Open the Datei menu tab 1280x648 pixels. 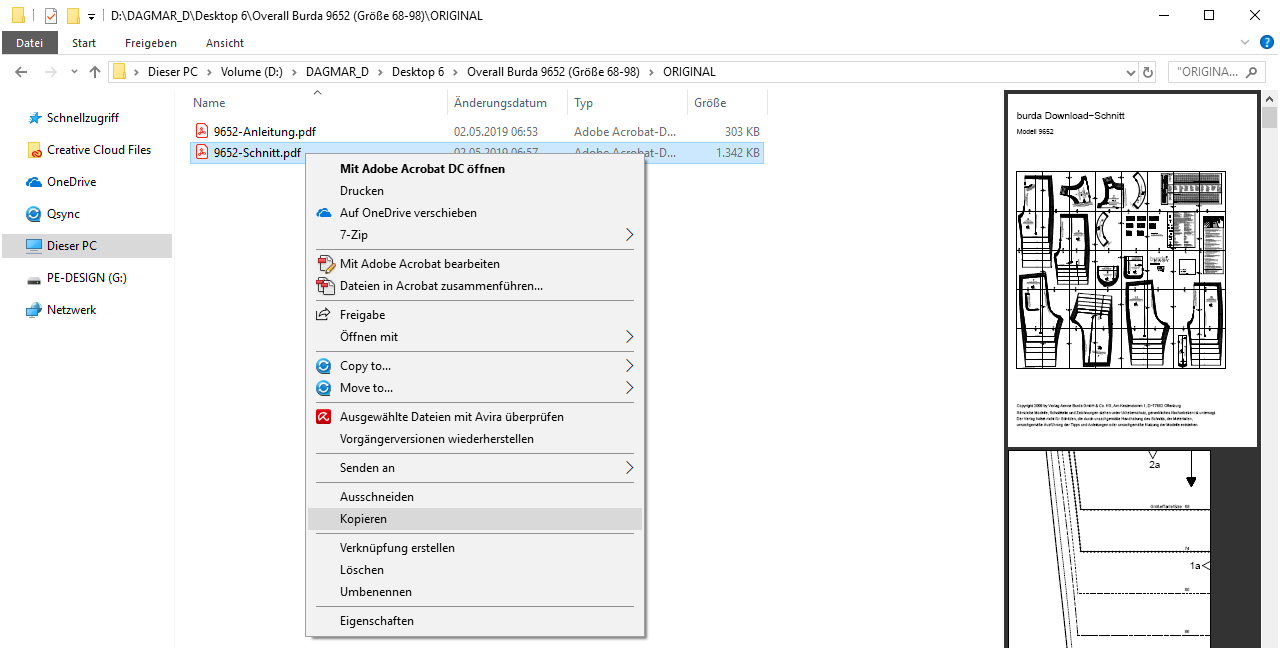pyautogui.click(x=29, y=43)
